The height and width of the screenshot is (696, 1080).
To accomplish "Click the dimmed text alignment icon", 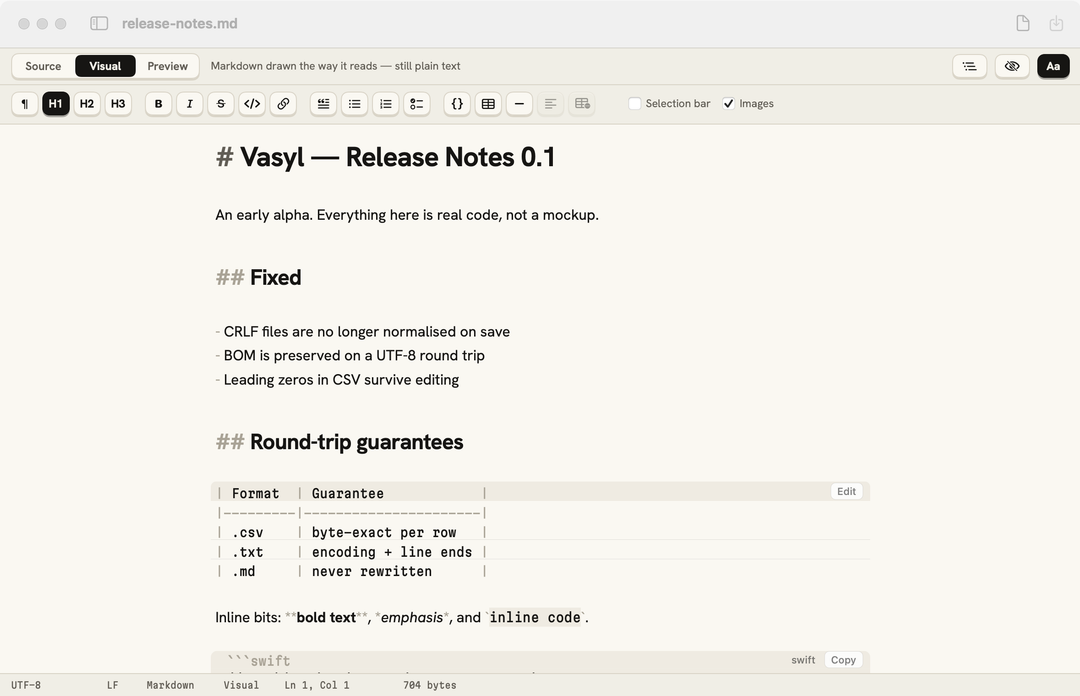I will pyautogui.click(x=550, y=103).
